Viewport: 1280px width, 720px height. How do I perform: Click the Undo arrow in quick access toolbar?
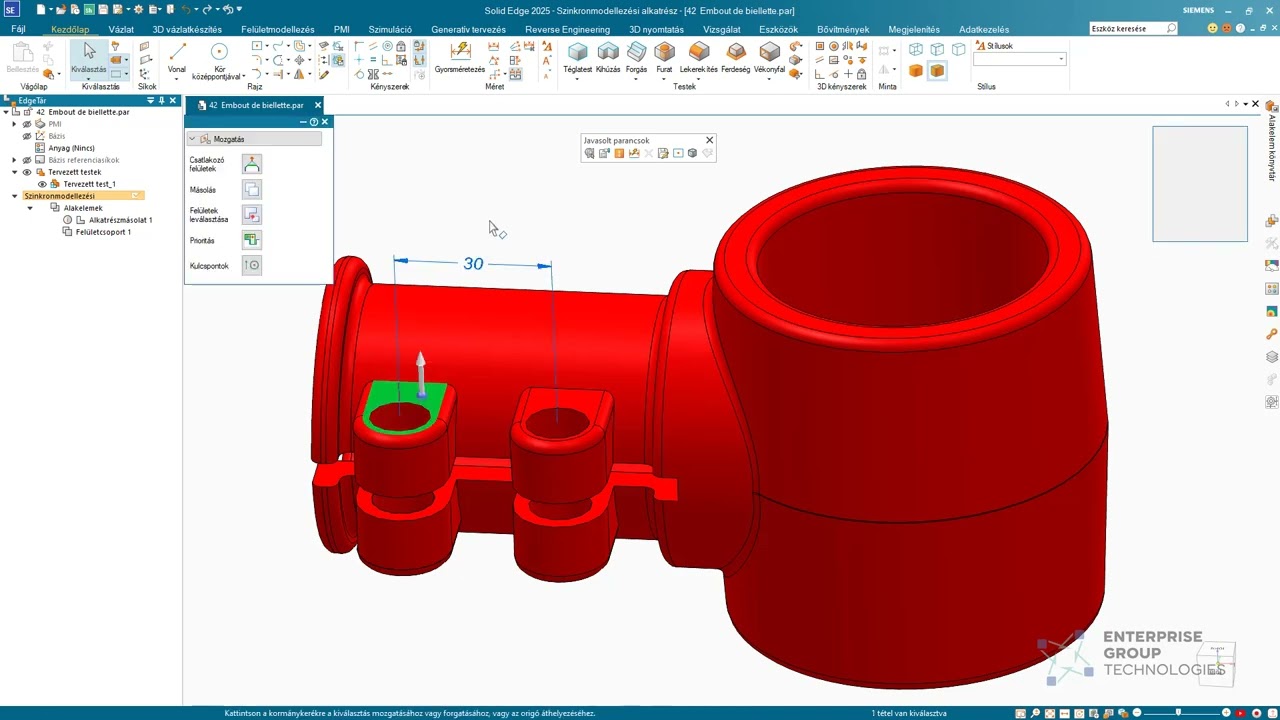(x=186, y=9)
